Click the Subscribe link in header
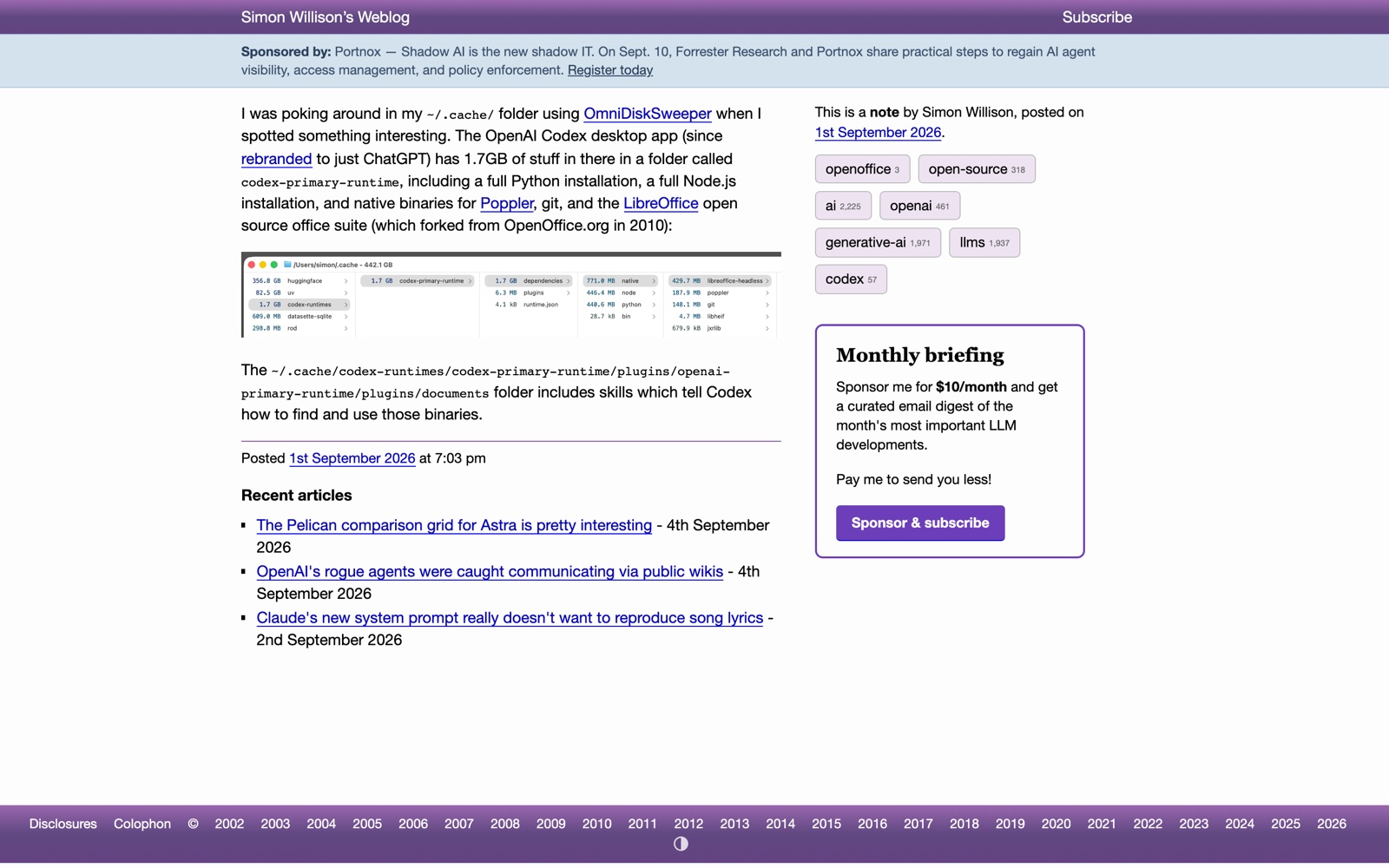Screen dimensions: 1389x868 [x=1096, y=17]
